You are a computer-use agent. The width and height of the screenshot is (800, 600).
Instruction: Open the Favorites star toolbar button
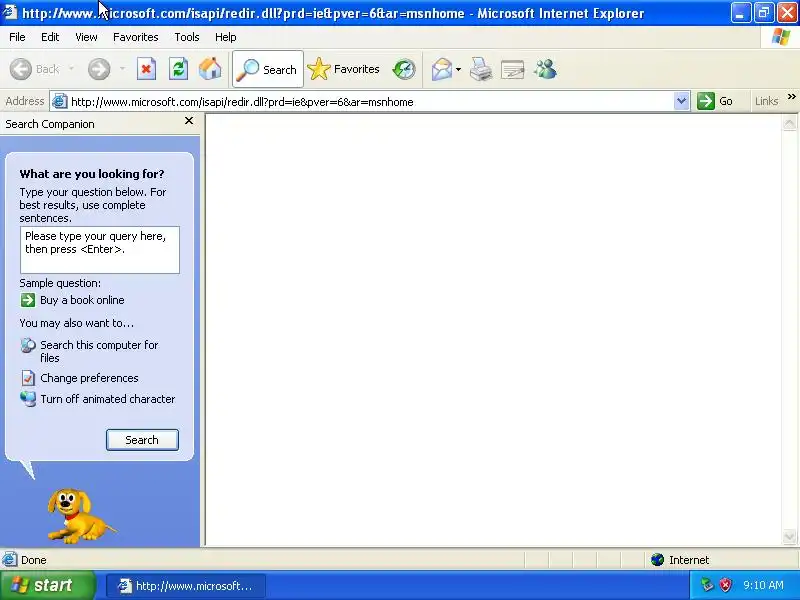pos(344,69)
